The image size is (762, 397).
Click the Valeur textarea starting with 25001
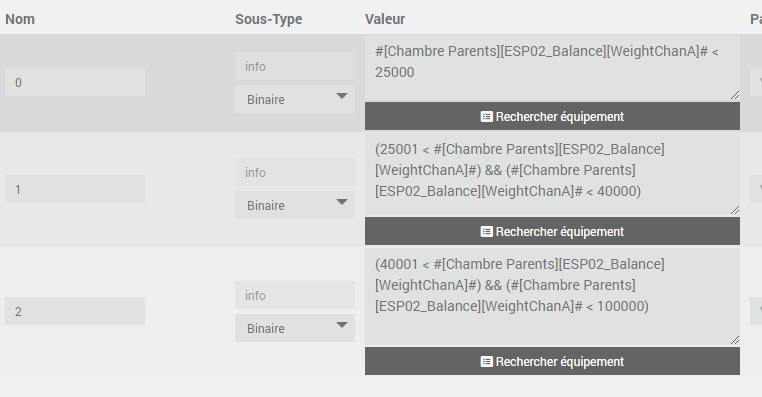(x=553, y=175)
